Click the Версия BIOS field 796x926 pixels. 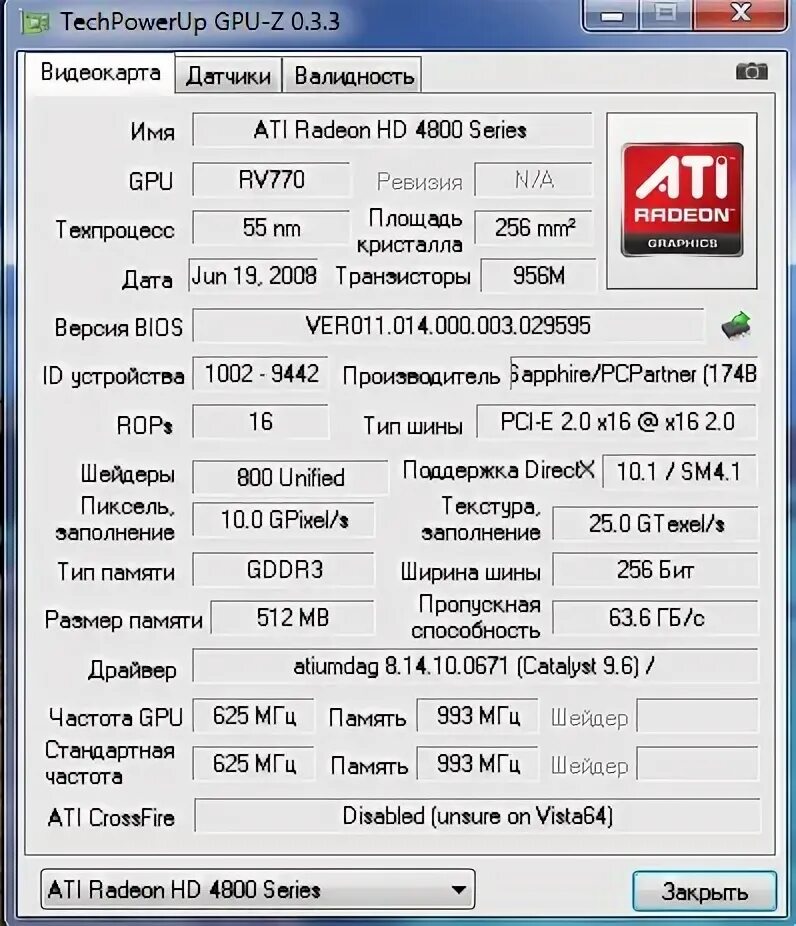tap(448, 325)
